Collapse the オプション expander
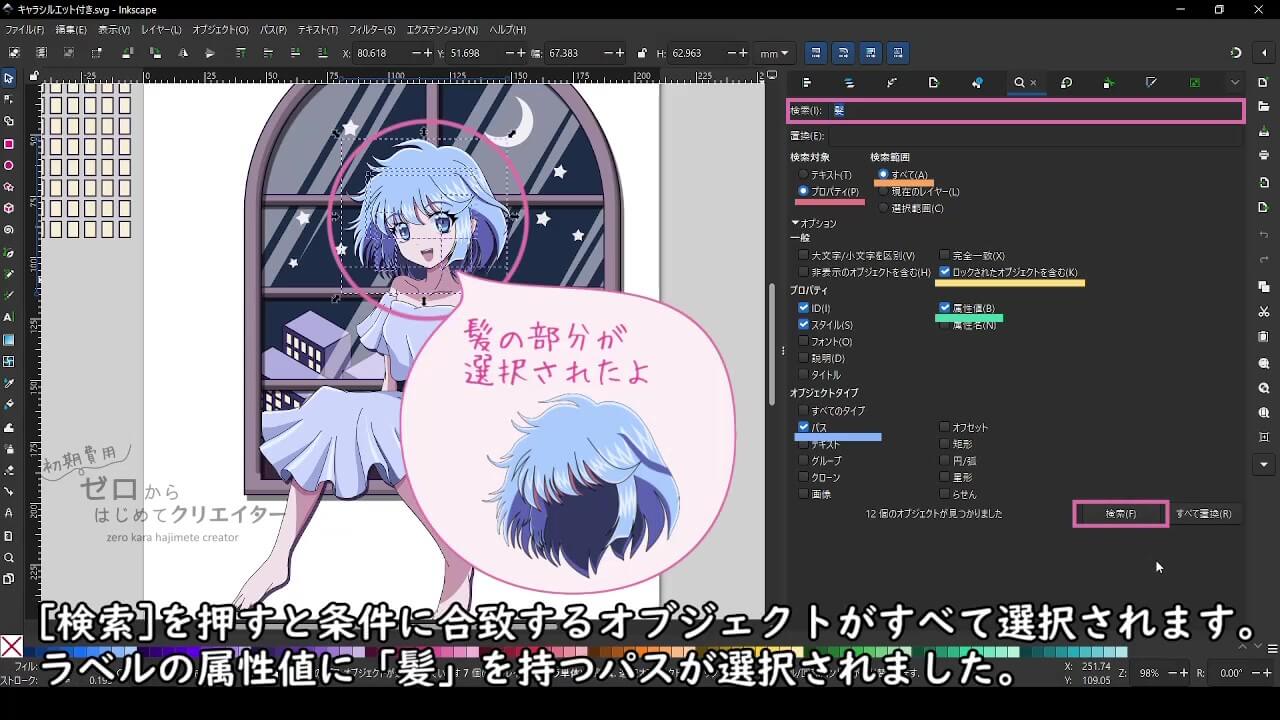Image resolution: width=1280 pixels, height=720 pixels. coord(813,224)
